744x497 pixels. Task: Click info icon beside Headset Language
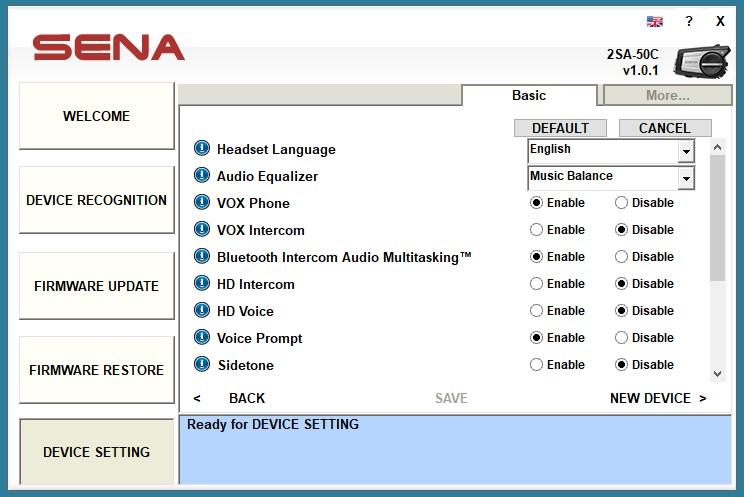click(202, 149)
